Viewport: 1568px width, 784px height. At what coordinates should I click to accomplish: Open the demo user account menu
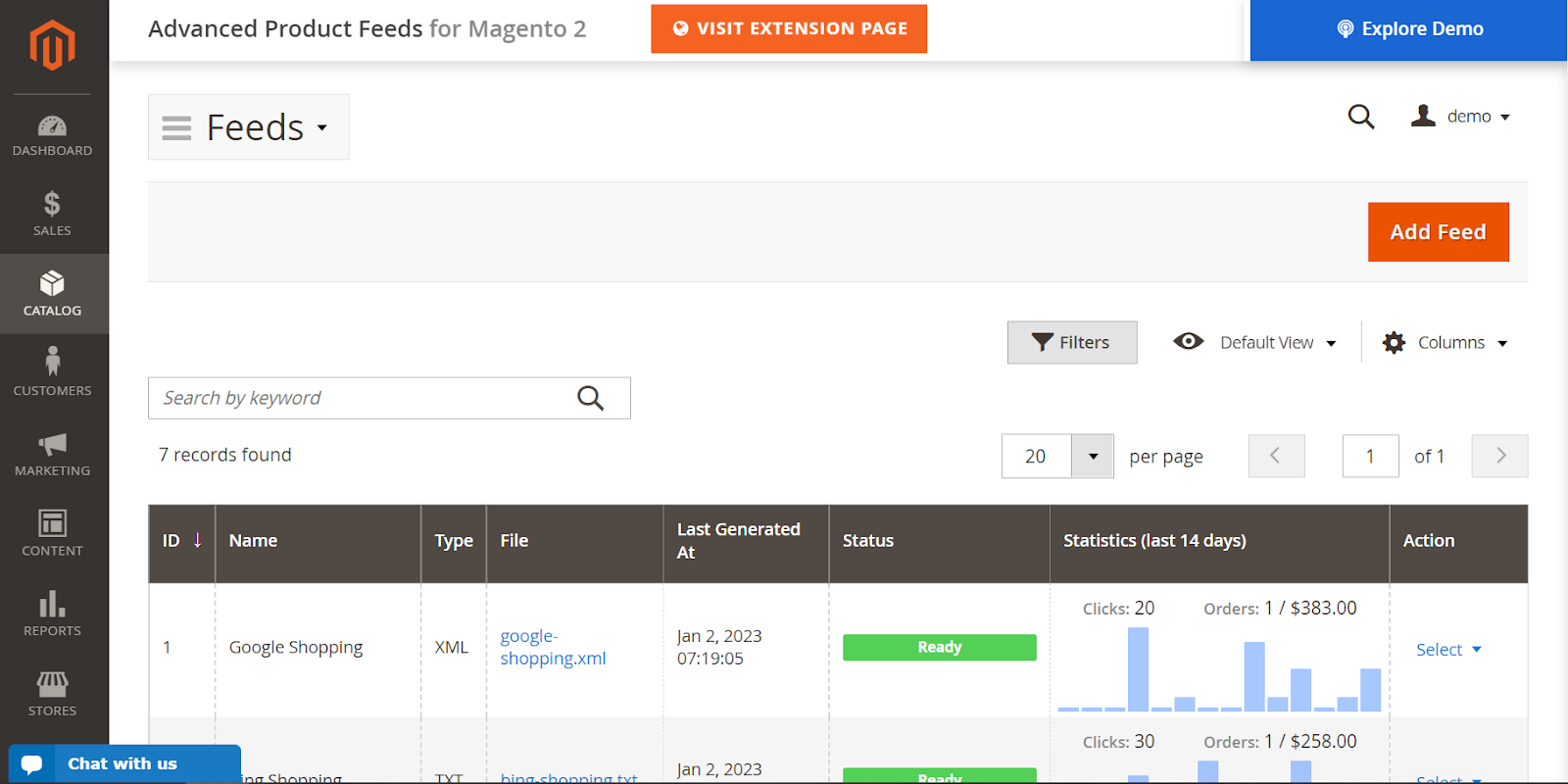pyautogui.click(x=1460, y=117)
